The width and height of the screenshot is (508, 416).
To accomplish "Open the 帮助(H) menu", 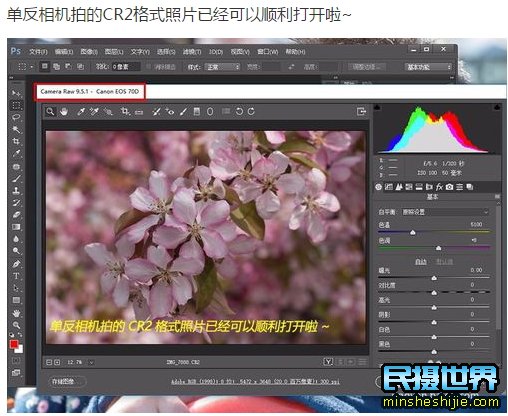I will 295,52.
